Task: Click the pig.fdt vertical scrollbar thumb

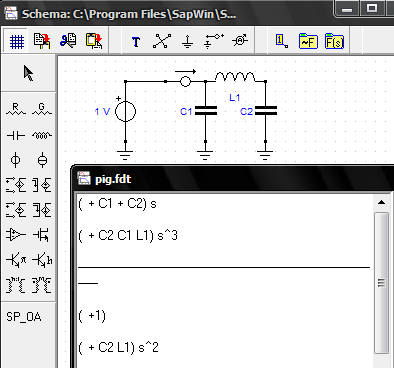Action: tap(382, 283)
